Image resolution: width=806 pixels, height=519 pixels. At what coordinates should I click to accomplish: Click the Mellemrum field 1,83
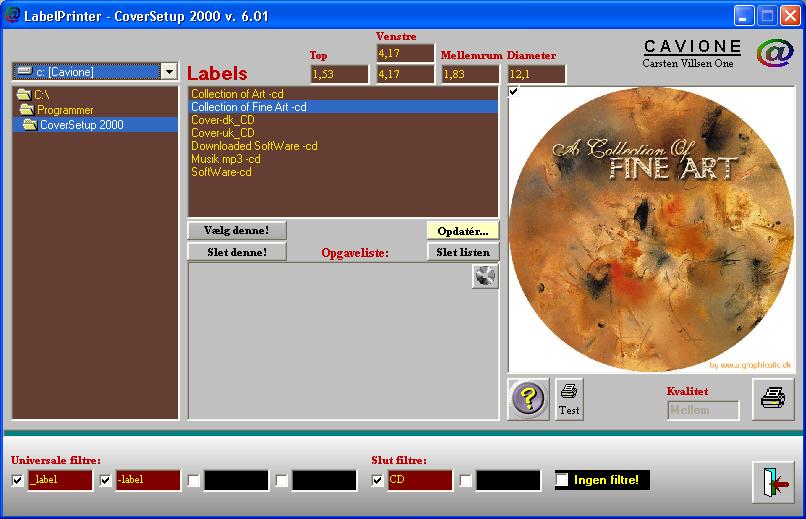tap(470, 74)
